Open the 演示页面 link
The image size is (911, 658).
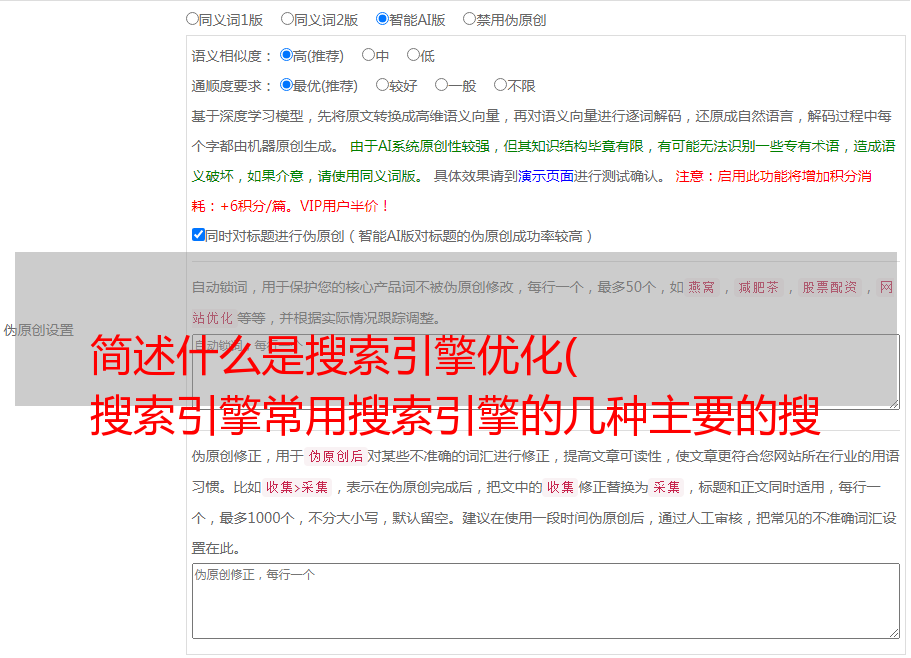[x=545, y=176]
